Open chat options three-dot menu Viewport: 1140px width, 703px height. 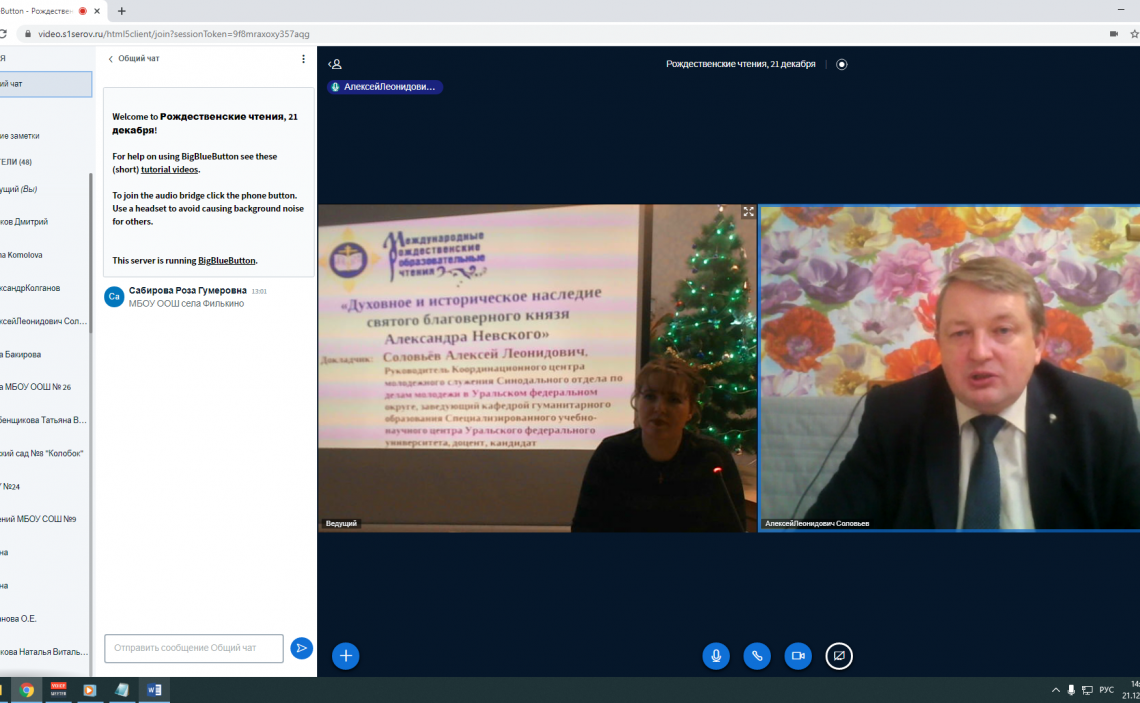coord(304,59)
